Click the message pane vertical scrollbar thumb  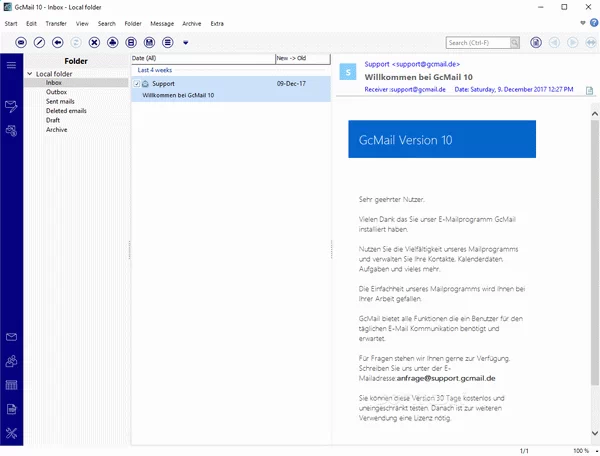(595, 252)
